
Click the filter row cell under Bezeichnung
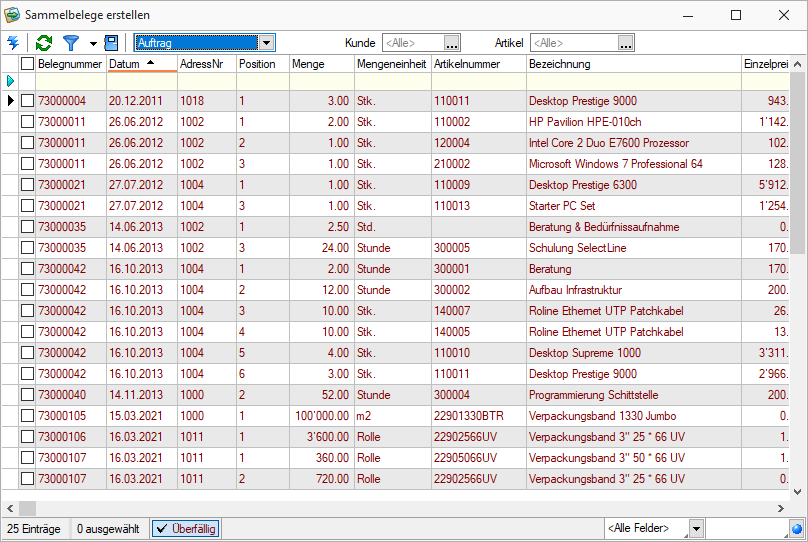634,81
